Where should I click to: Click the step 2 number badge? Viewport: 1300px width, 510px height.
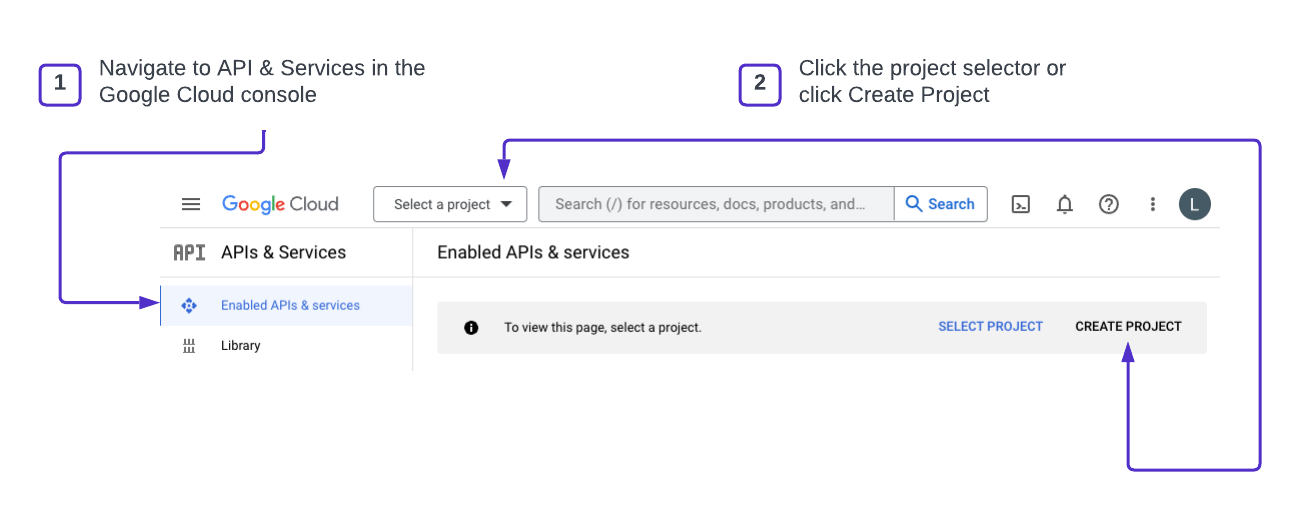coord(760,85)
